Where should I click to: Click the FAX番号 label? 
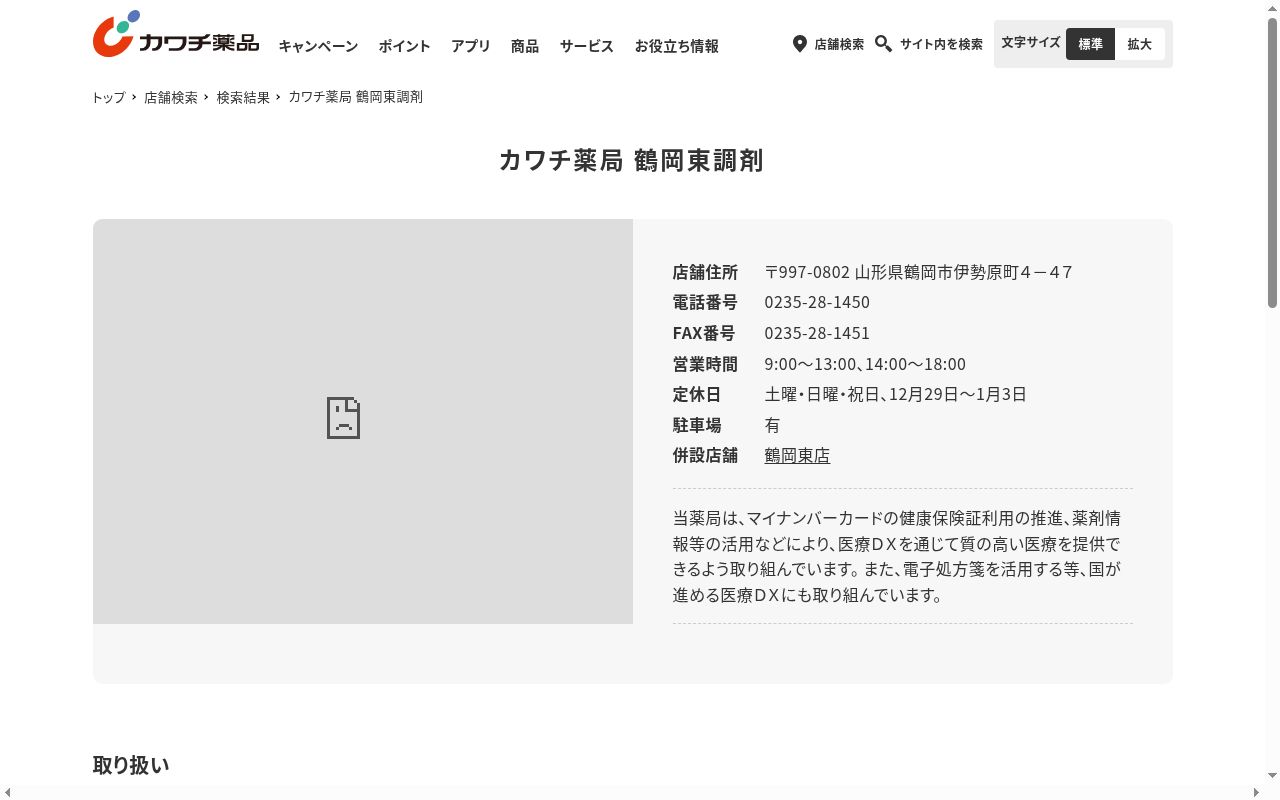tap(704, 333)
